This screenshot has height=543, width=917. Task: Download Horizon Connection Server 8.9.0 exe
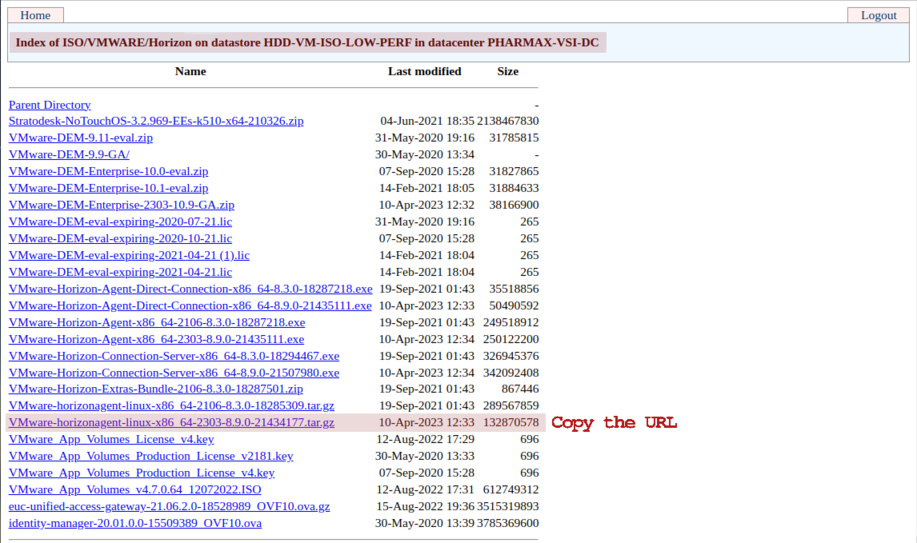[174, 373]
